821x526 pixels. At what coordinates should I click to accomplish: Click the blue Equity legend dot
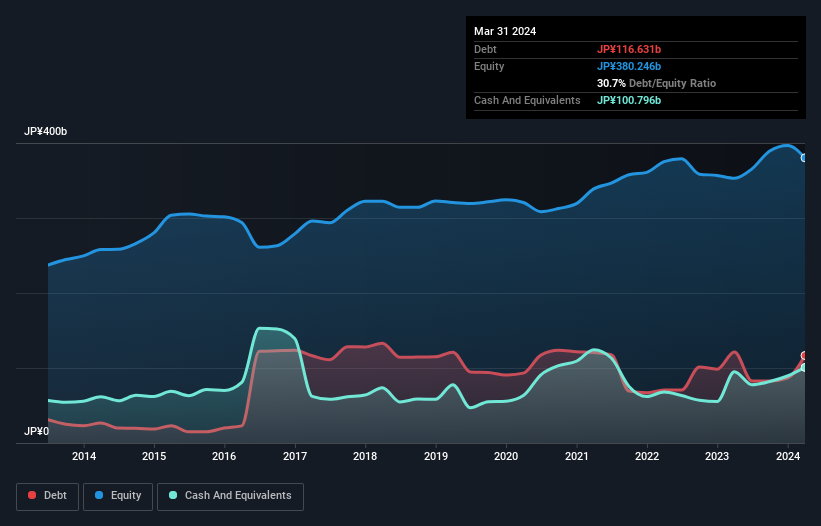[x=99, y=495]
